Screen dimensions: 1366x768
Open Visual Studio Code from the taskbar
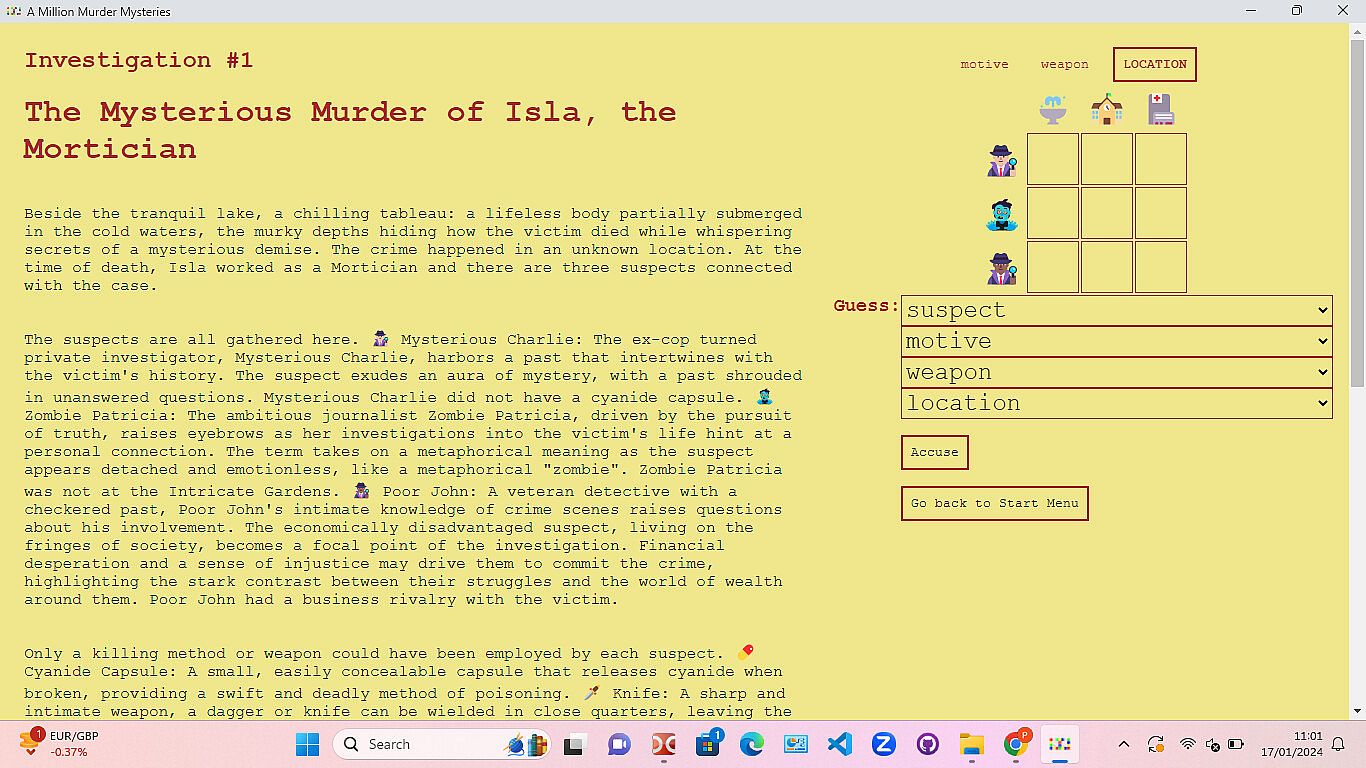coord(840,744)
